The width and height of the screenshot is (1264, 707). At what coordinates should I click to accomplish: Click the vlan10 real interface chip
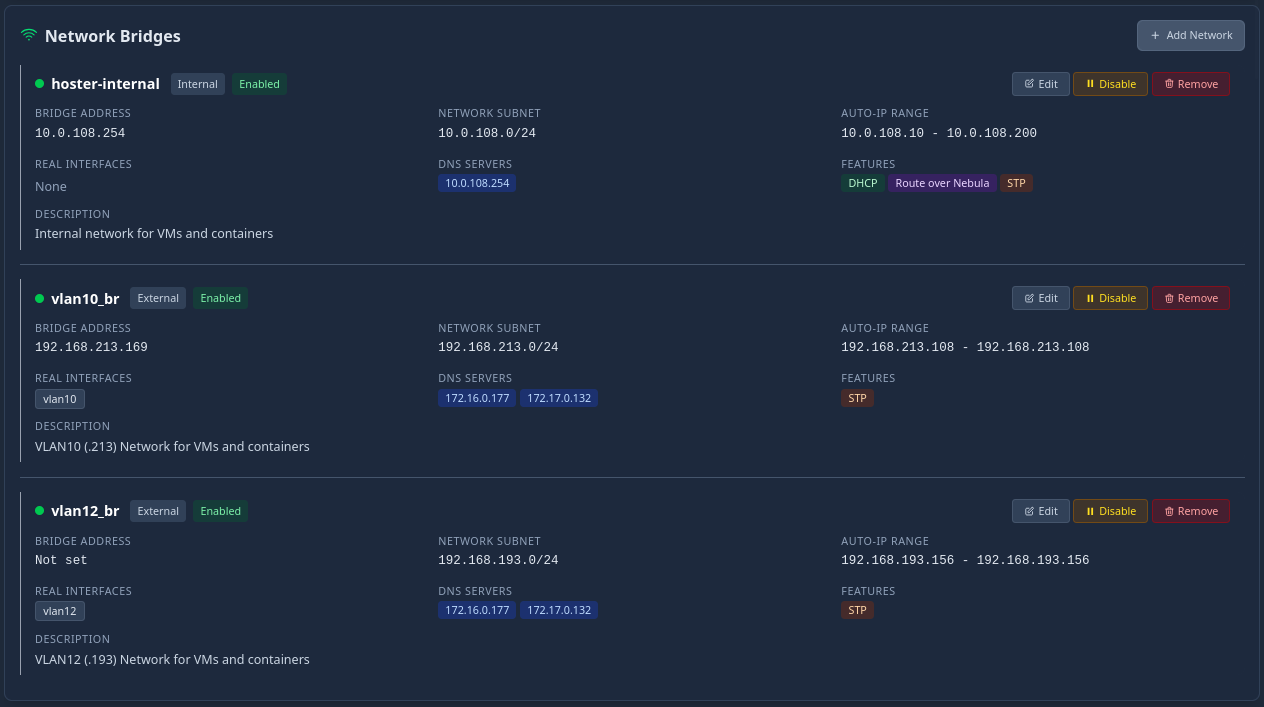point(60,398)
